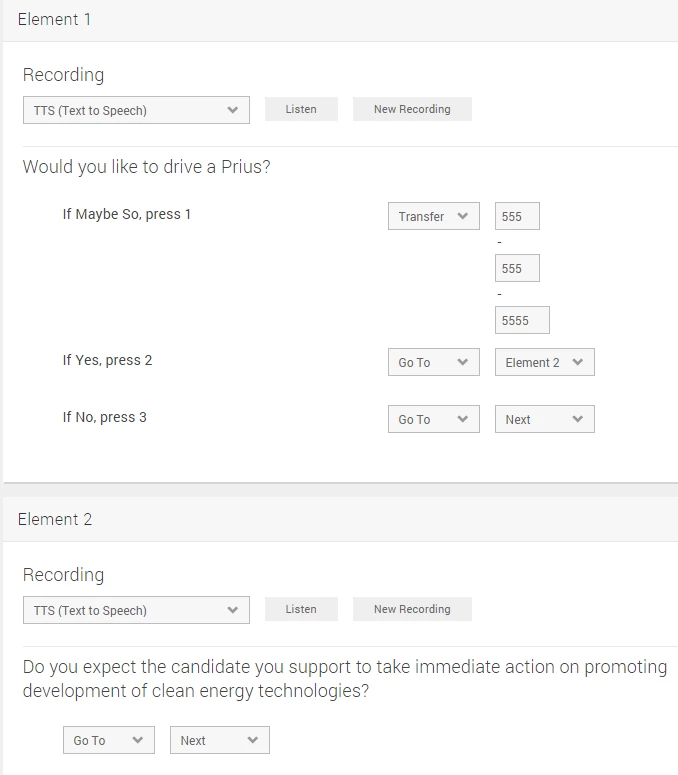
Task: Click the 'Would you like to drive a Prius?' question text
Action: pyautogui.click(x=146, y=167)
